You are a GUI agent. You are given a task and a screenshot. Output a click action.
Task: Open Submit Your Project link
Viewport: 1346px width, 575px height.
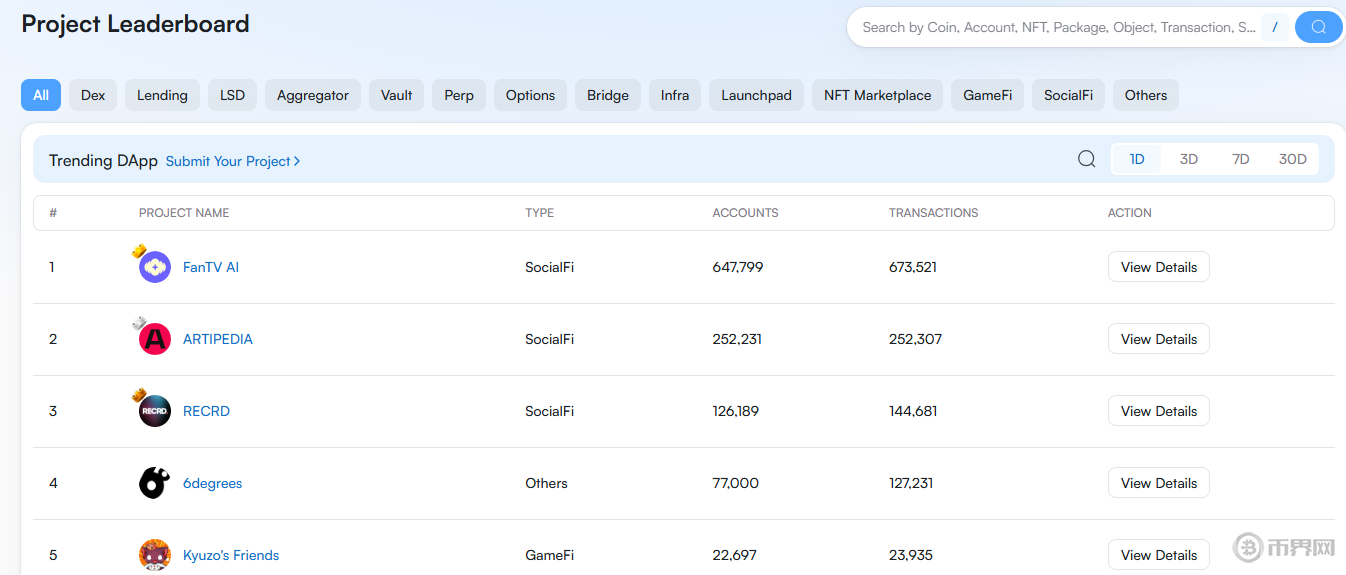(232, 161)
